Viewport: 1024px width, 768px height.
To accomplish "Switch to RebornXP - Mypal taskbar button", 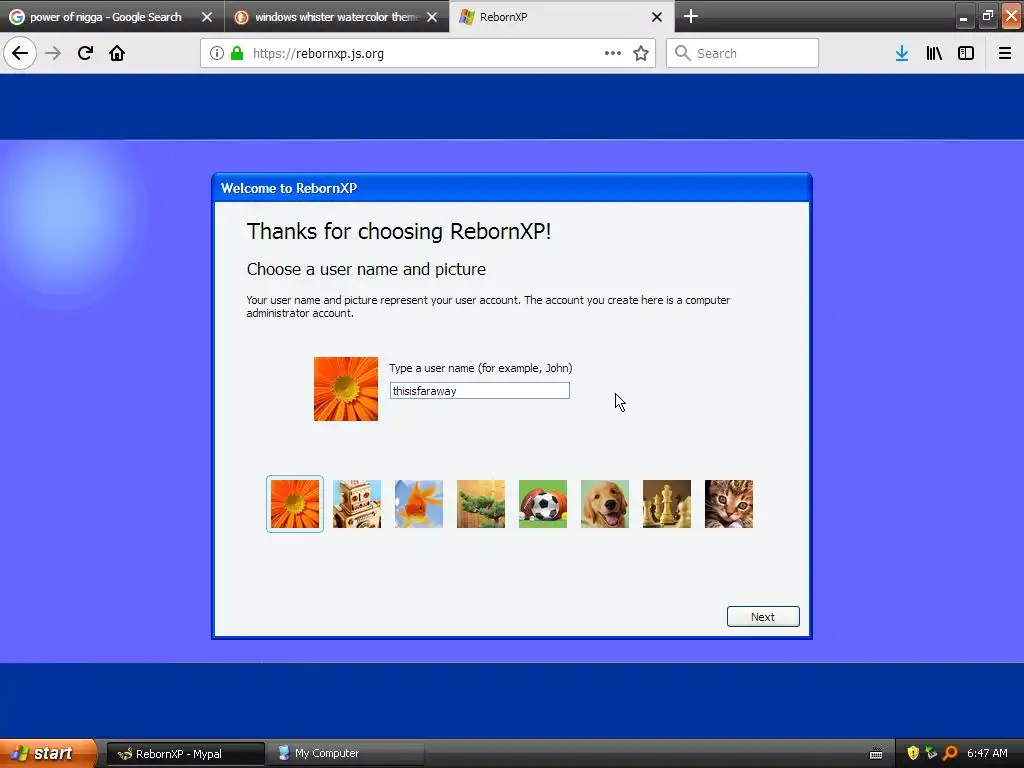I will click(x=185, y=754).
